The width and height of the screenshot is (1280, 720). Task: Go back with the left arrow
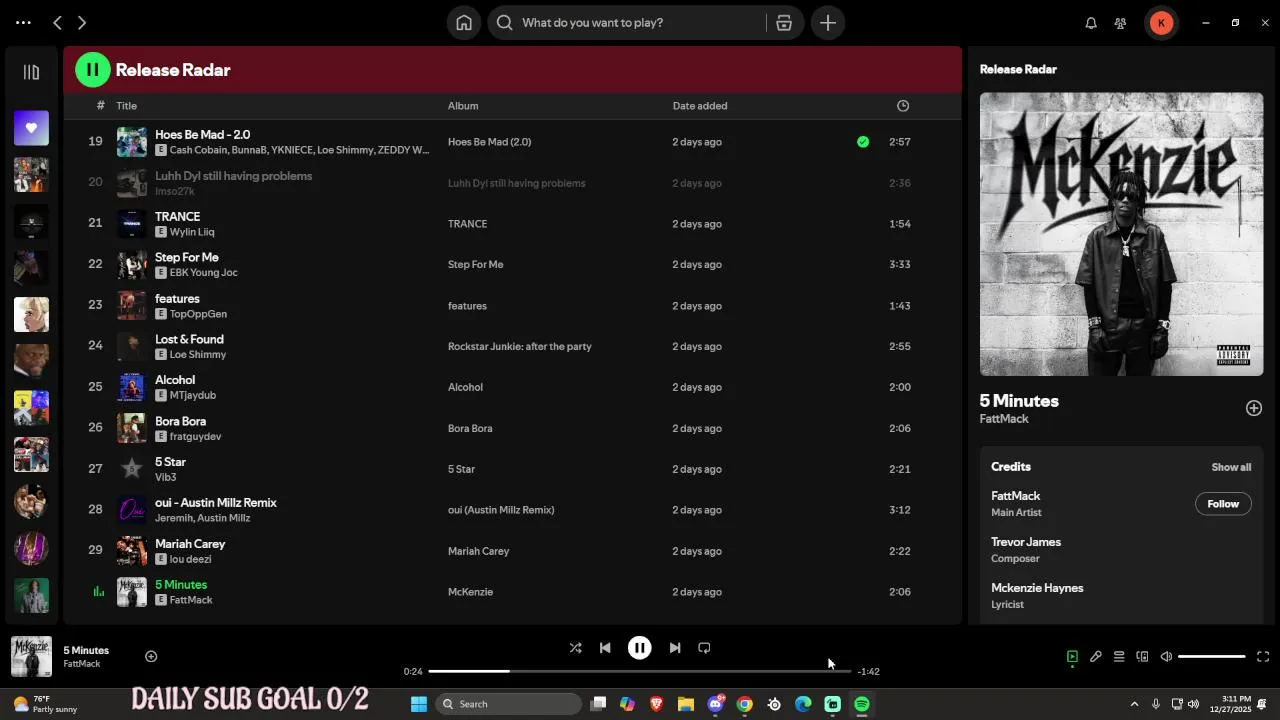(x=58, y=22)
